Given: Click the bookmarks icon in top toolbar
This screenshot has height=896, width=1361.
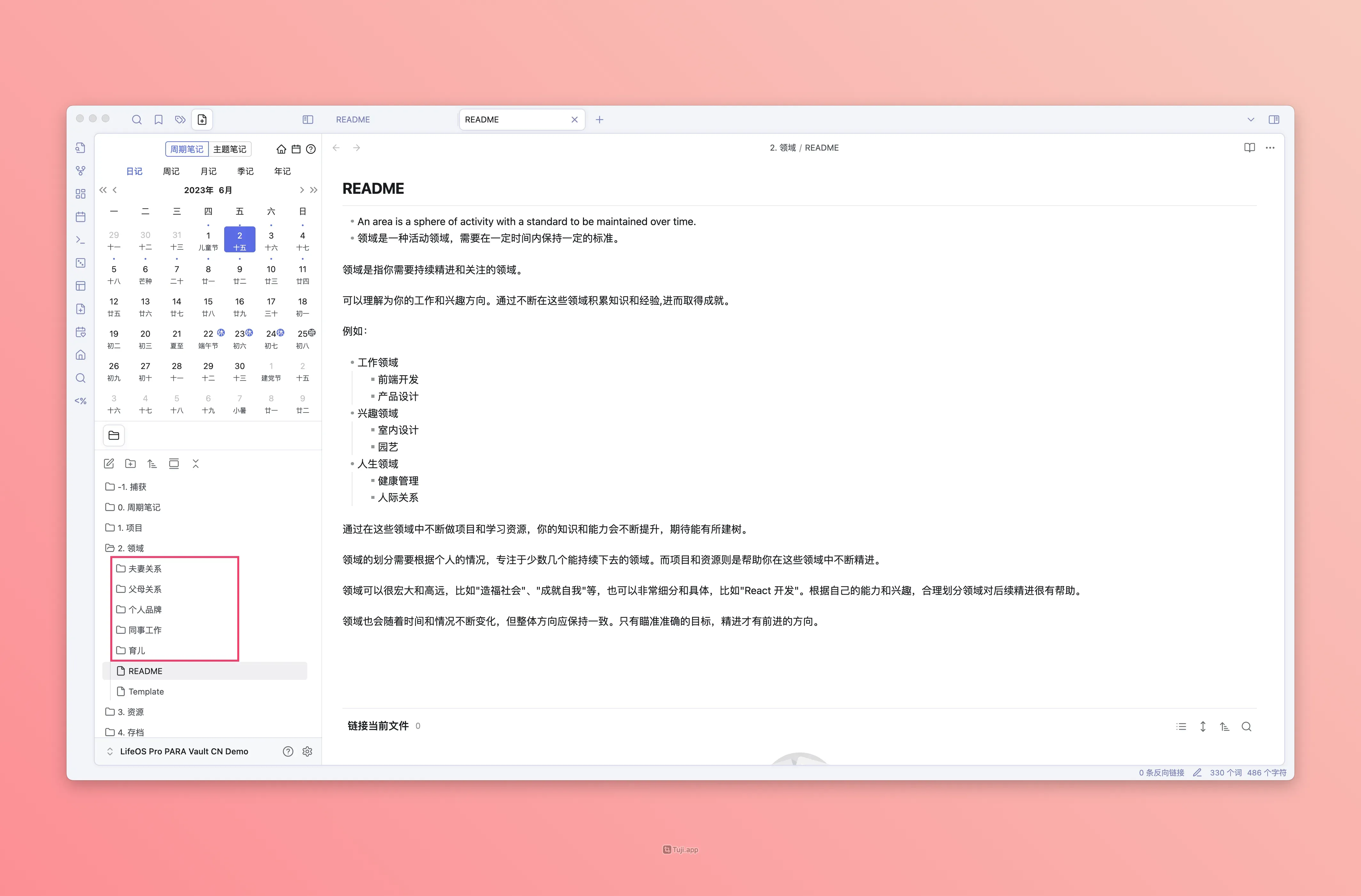Looking at the screenshot, I should (x=158, y=120).
